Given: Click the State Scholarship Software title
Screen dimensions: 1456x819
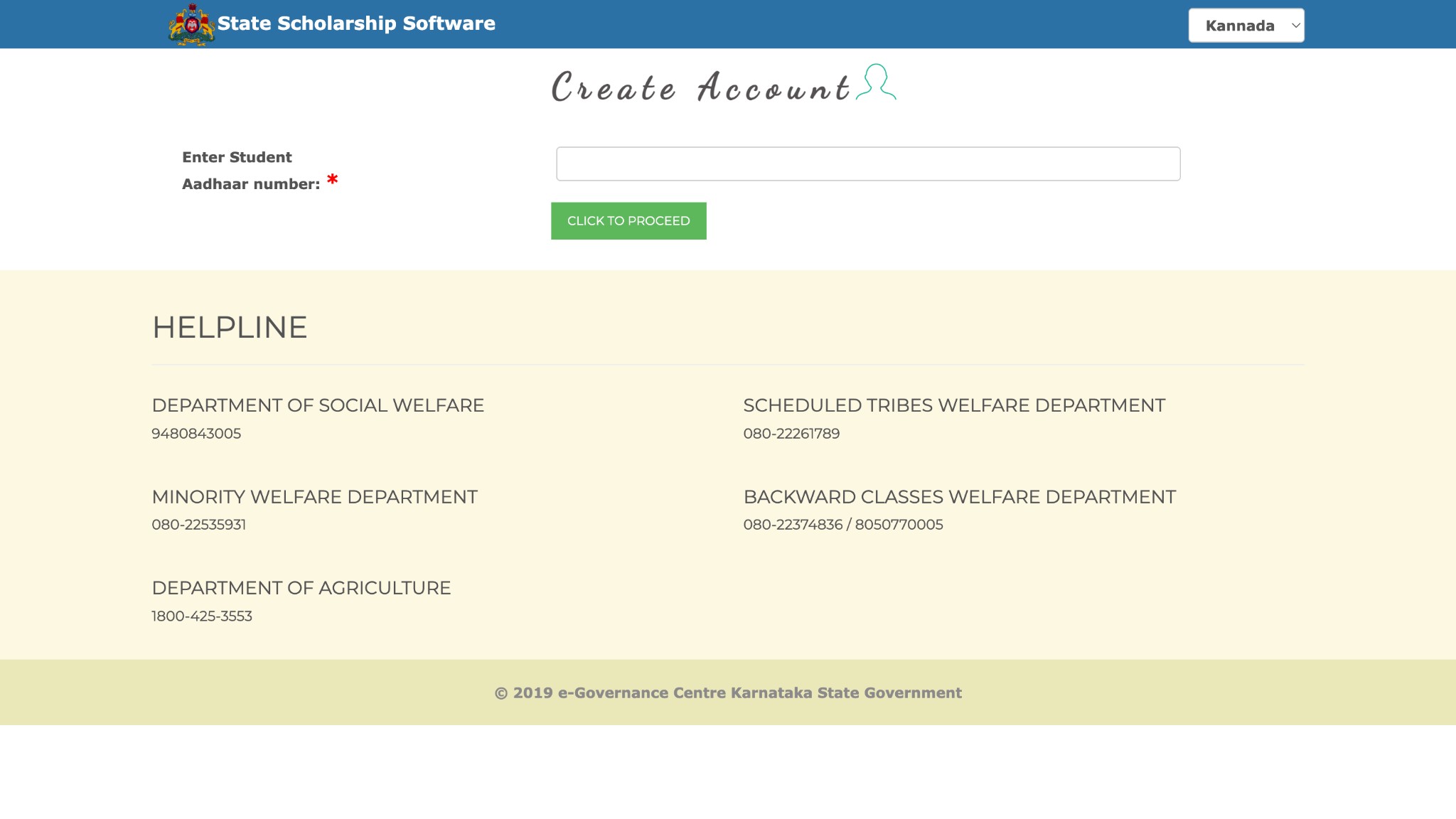Looking at the screenshot, I should coord(356,23).
